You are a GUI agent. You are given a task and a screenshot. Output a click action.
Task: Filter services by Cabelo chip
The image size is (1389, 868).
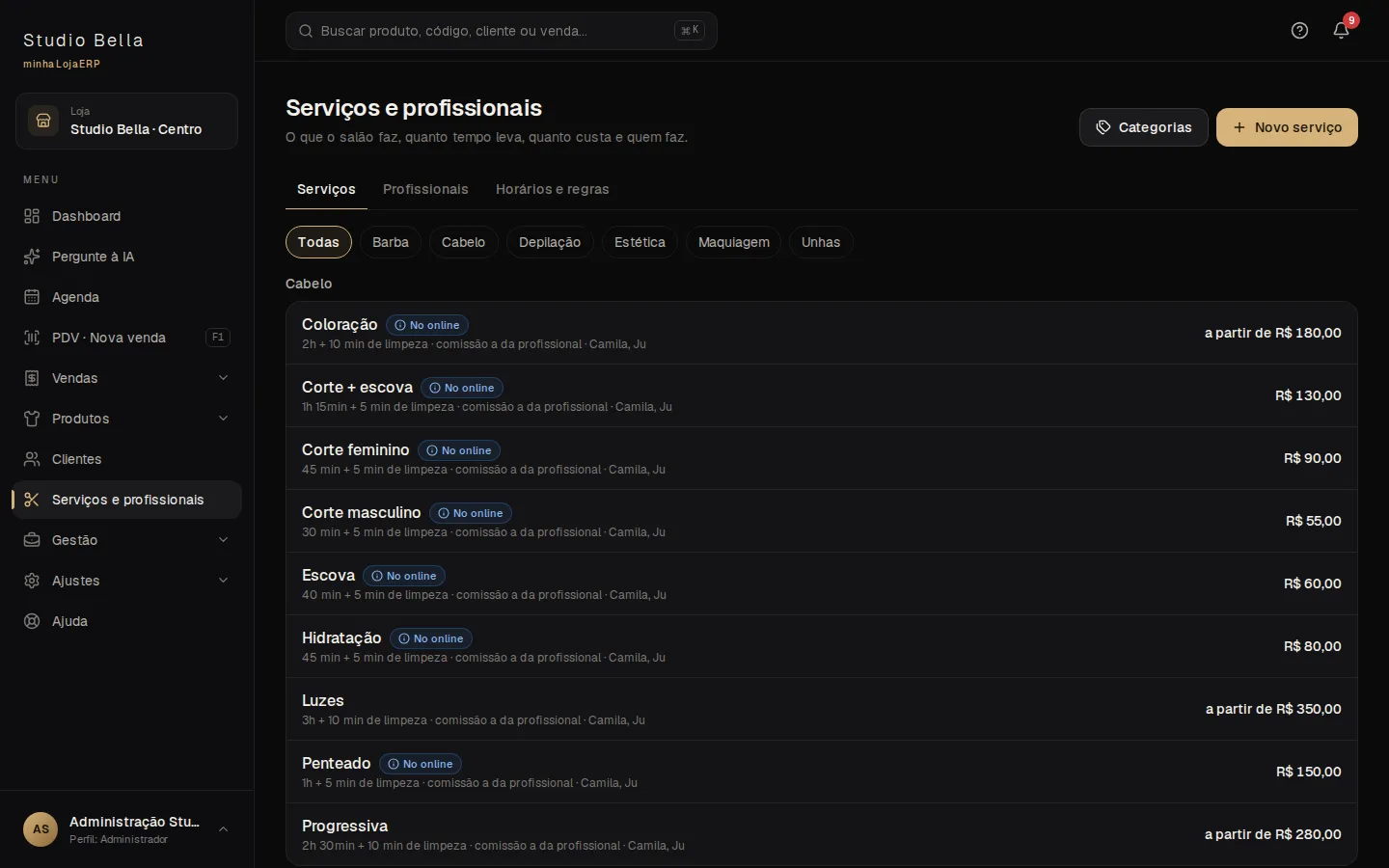pos(463,242)
